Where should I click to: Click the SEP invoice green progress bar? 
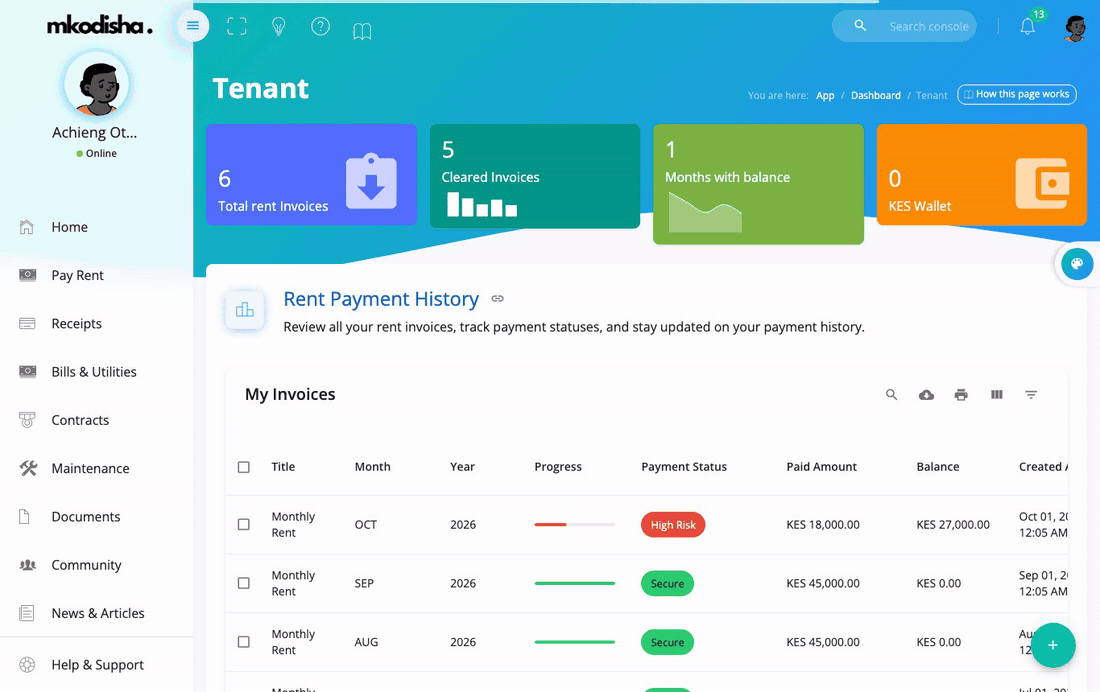575,583
